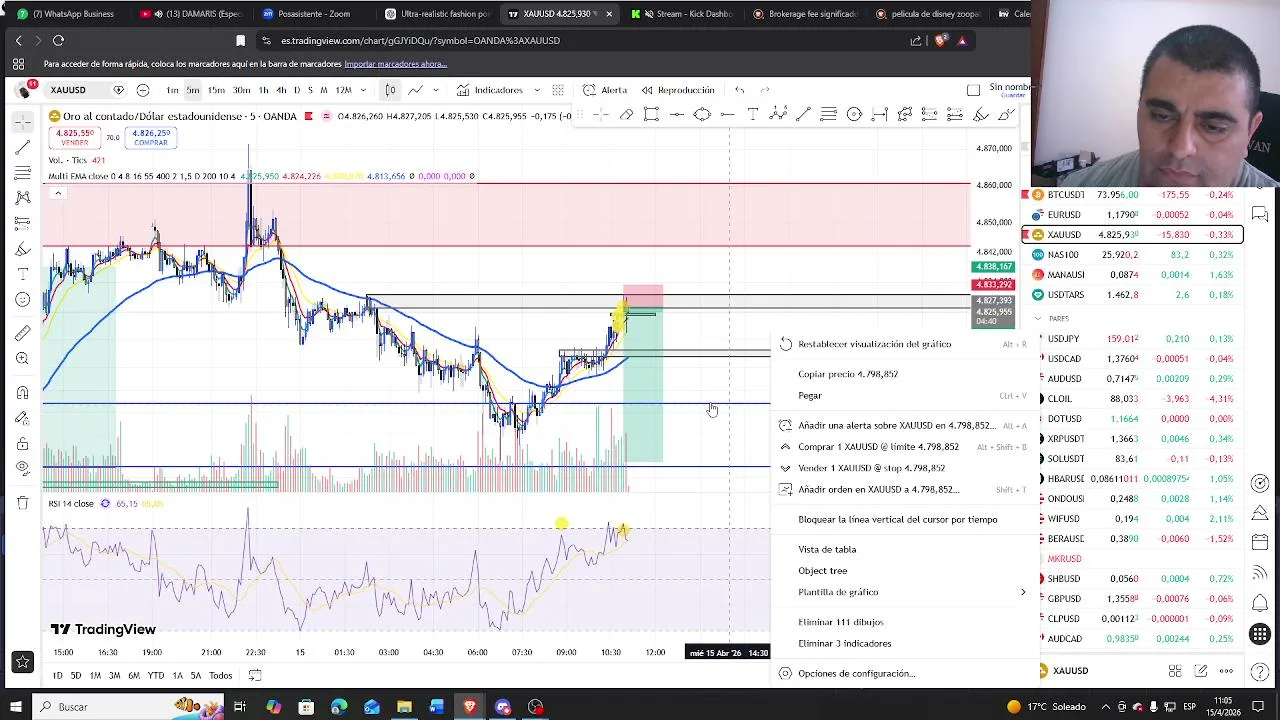
Task: Click the browser reload button
Action: click(58, 41)
